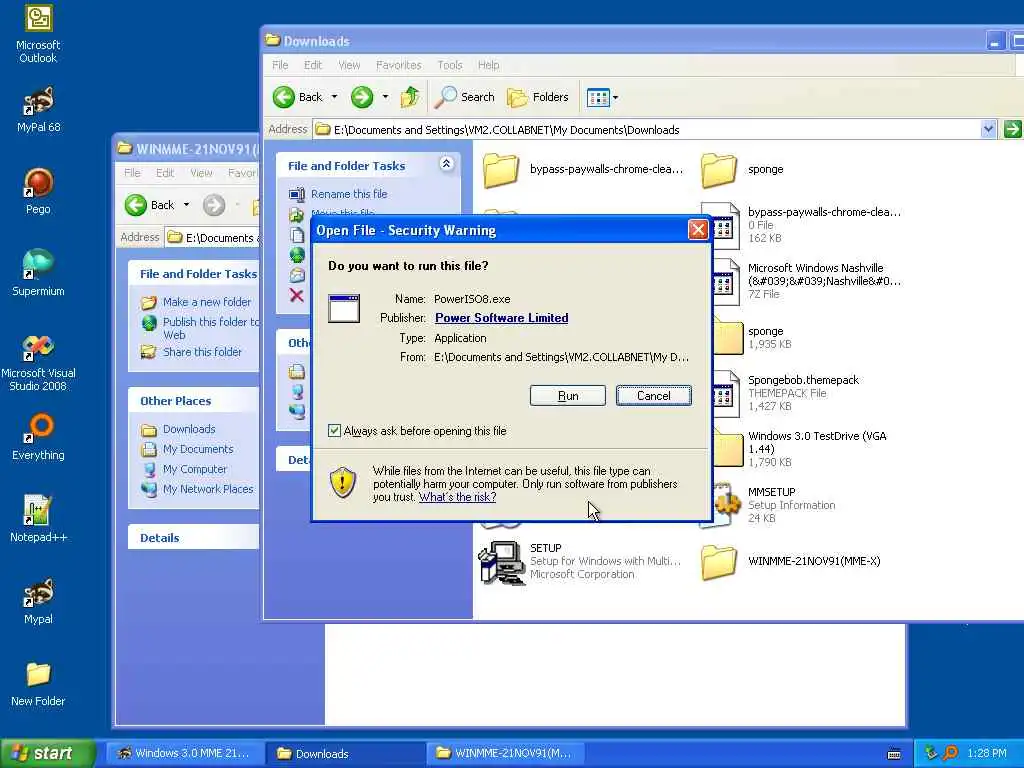Select New Folder on desktop

coord(38,683)
